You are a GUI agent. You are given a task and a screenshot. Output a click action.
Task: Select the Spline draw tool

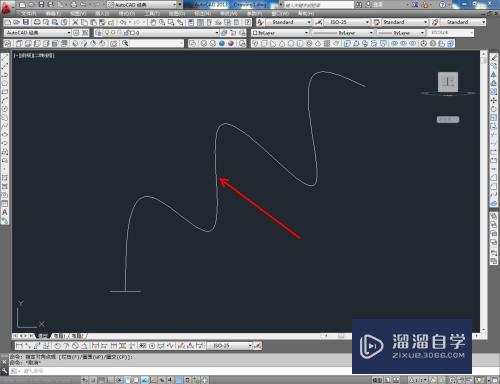[5, 126]
